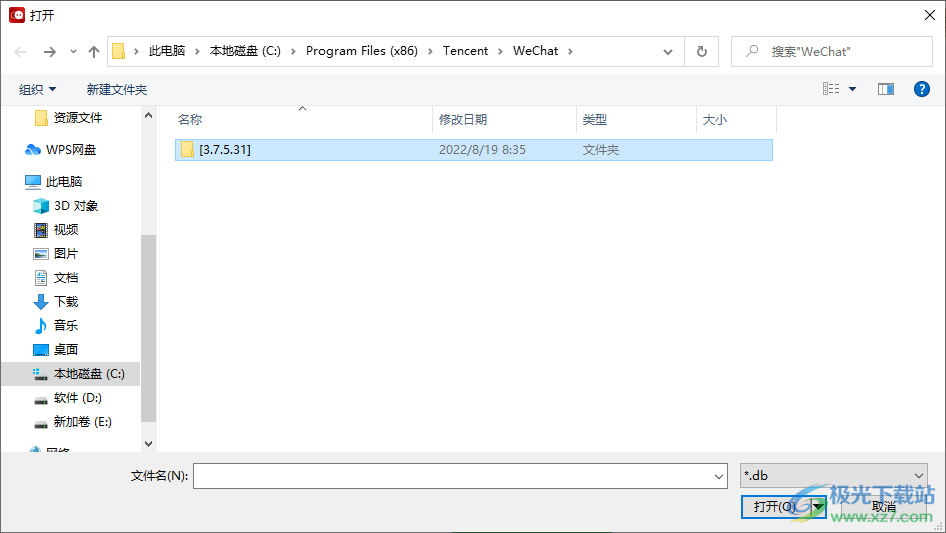Open the 文件名 history dropdown arrow

(x=719, y=476)
